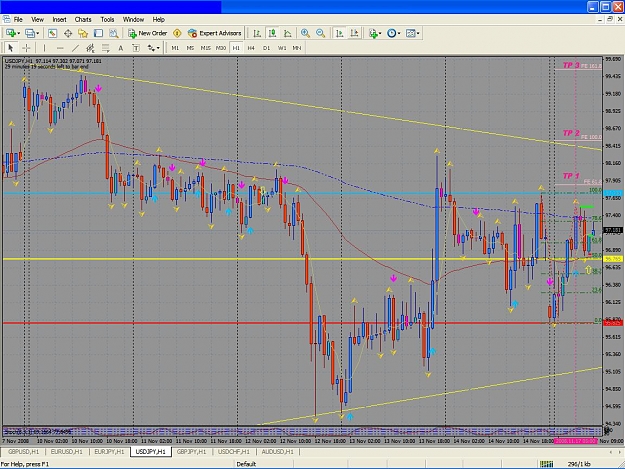Switch to the EURUSD,H1 chart tab
Screen dimensions: 625x469
(x=67, y=451)
